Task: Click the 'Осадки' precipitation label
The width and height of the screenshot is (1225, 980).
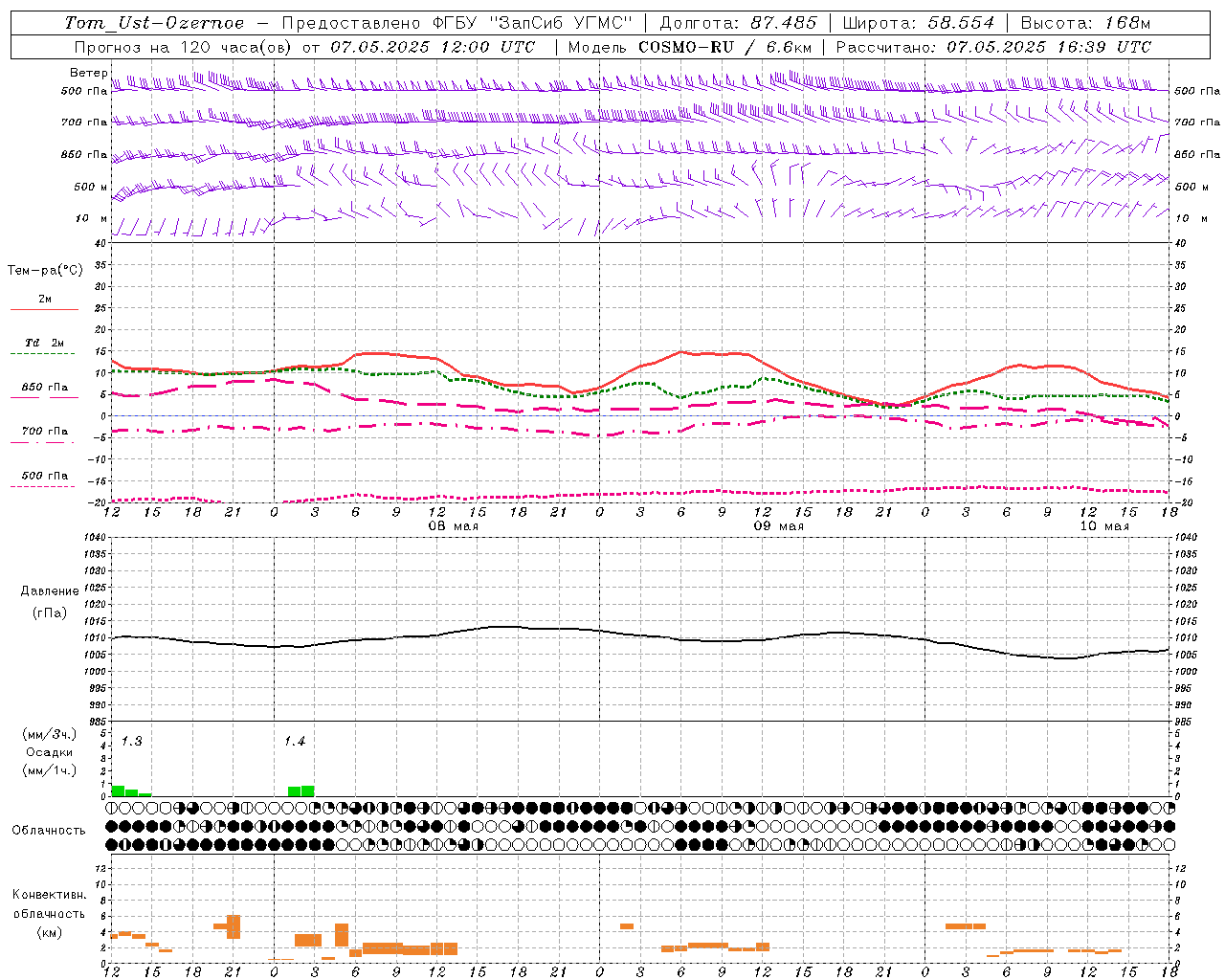Action: (x=50, y=752)
